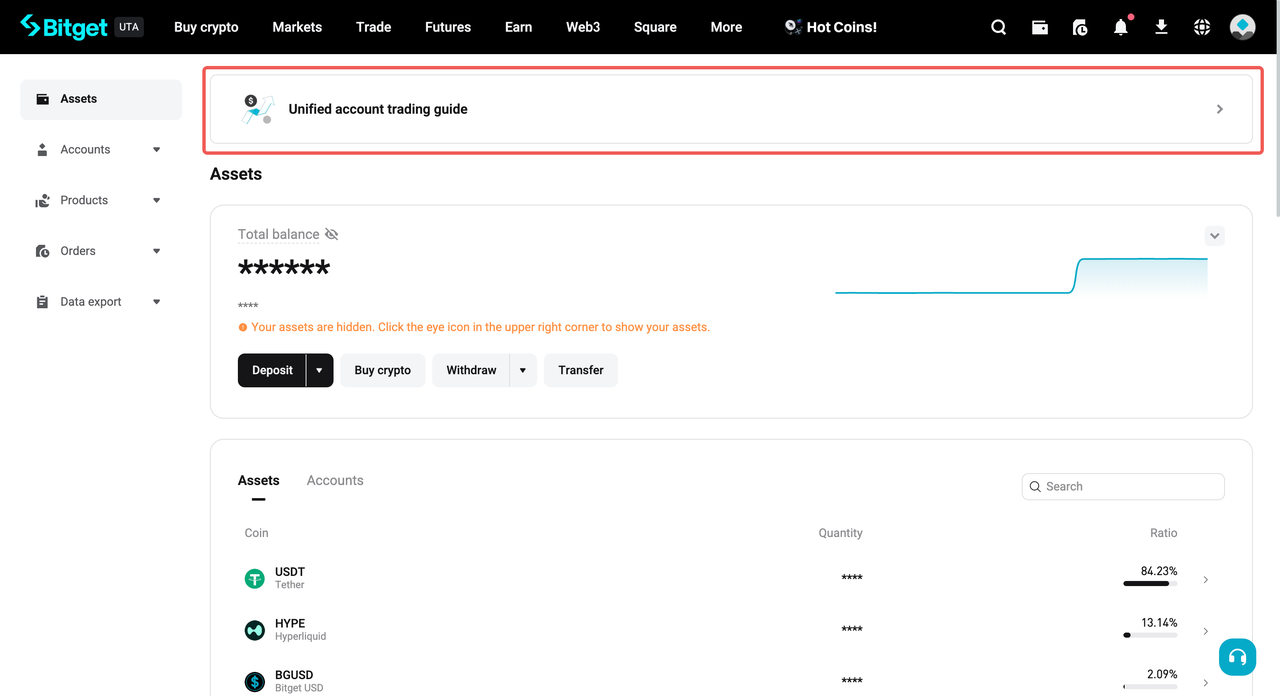This screenshot has width=1280, height=696.
Task: Click the BGUSD coin icon
Action: [255, 682]
